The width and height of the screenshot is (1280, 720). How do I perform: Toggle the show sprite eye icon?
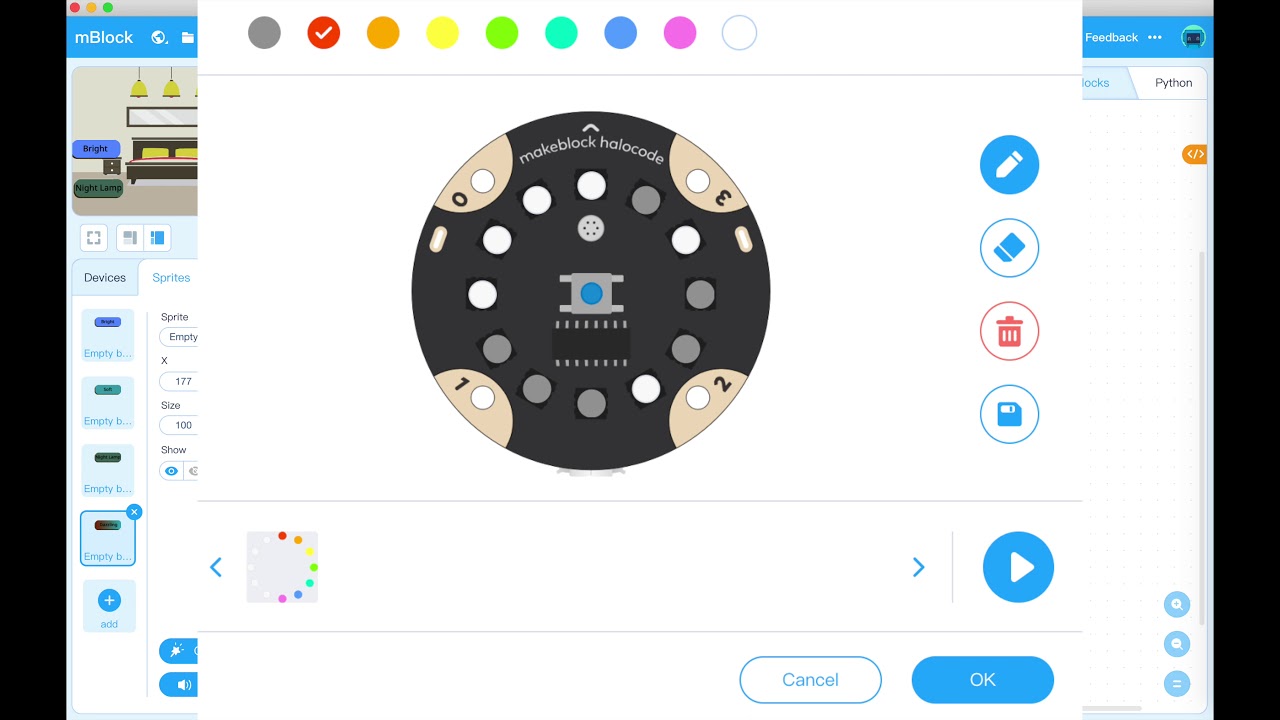click(x=171, y=471)
